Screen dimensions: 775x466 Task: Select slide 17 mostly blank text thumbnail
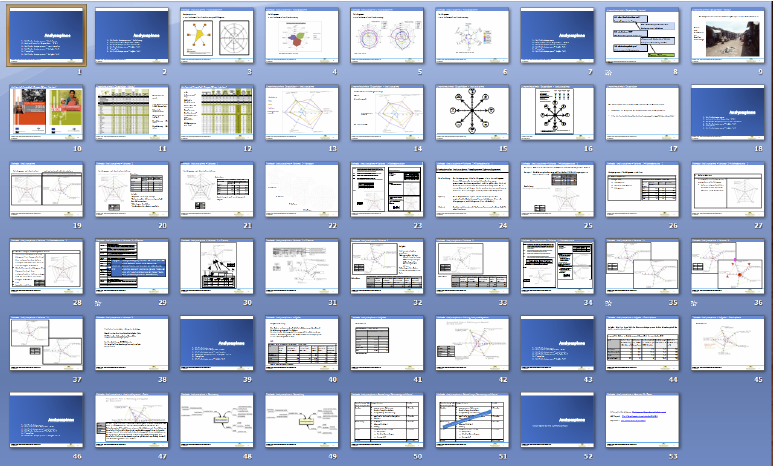pyautogui.click(x=642, y=113)
